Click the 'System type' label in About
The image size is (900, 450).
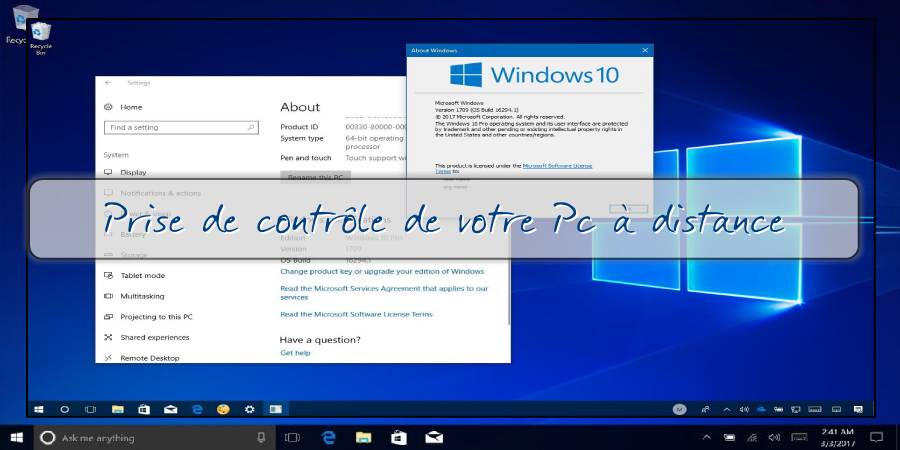[x=302, y=138]
